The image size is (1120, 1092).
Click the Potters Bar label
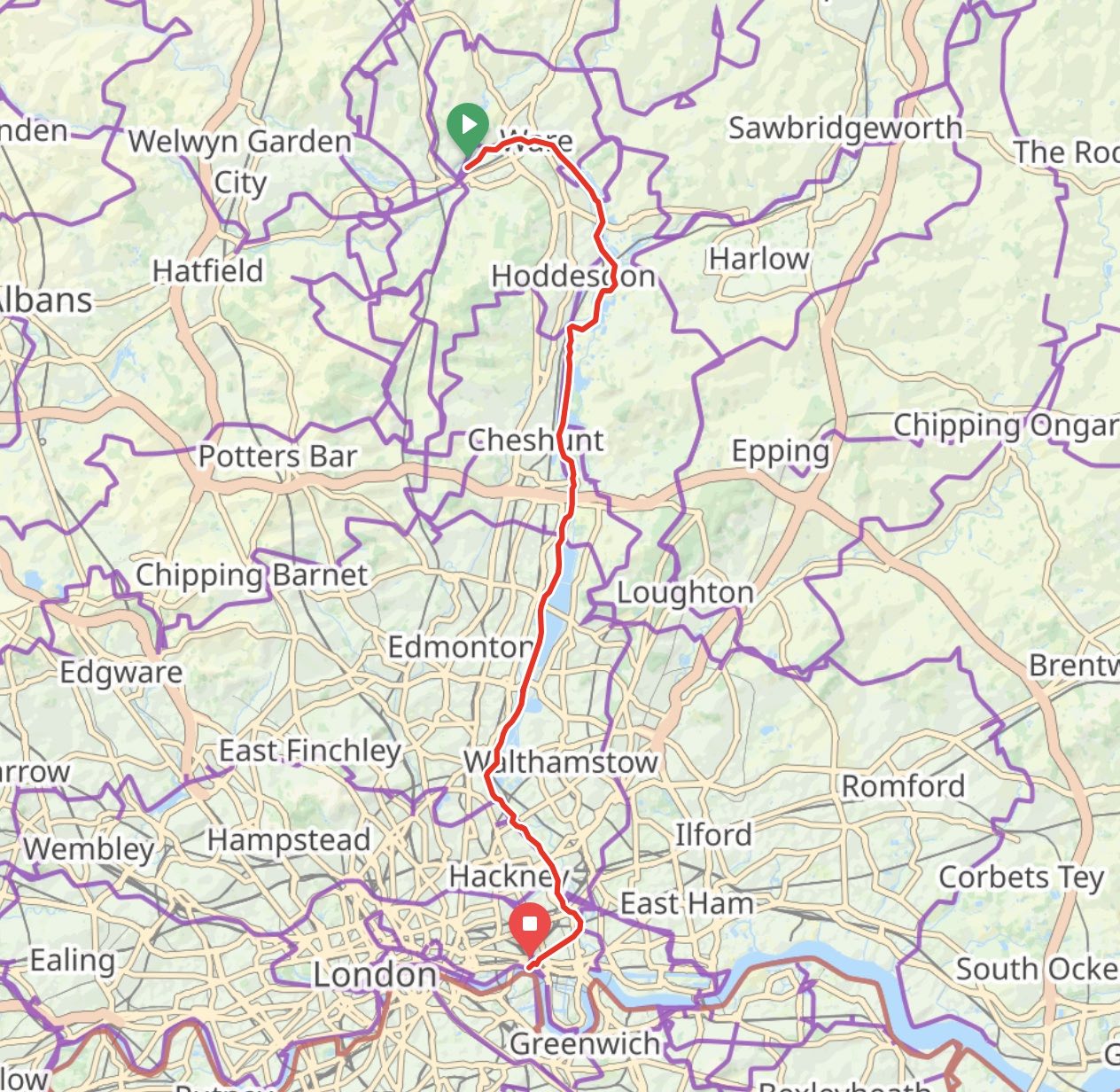[x=277, y=456]
